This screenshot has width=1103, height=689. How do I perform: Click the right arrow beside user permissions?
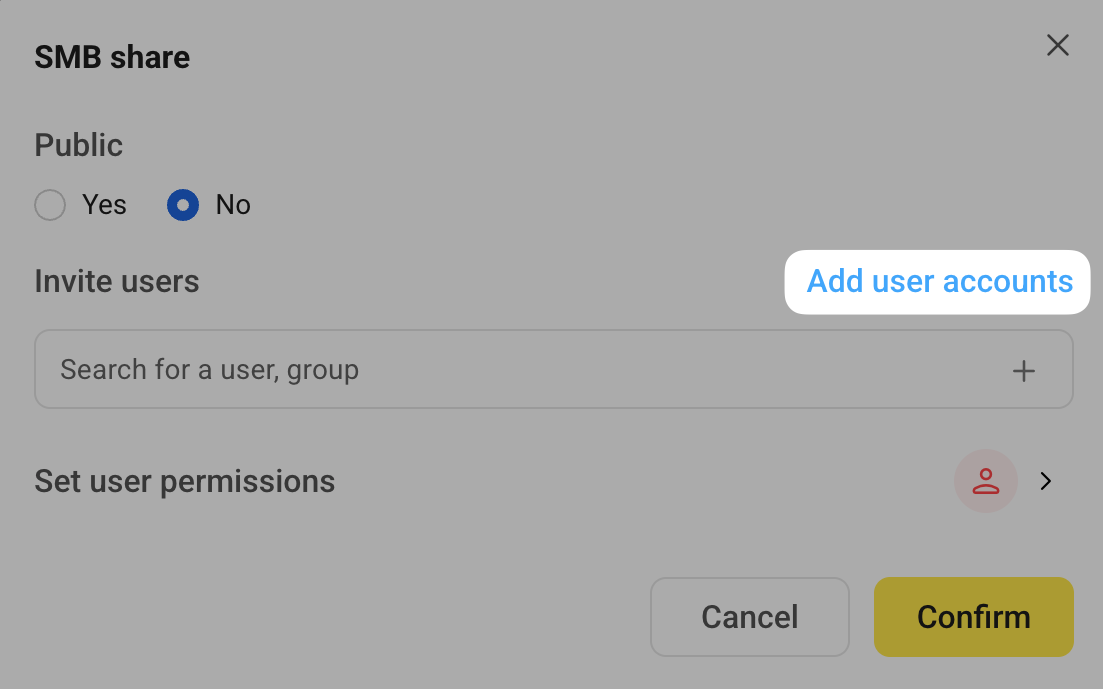point(1046,481)
